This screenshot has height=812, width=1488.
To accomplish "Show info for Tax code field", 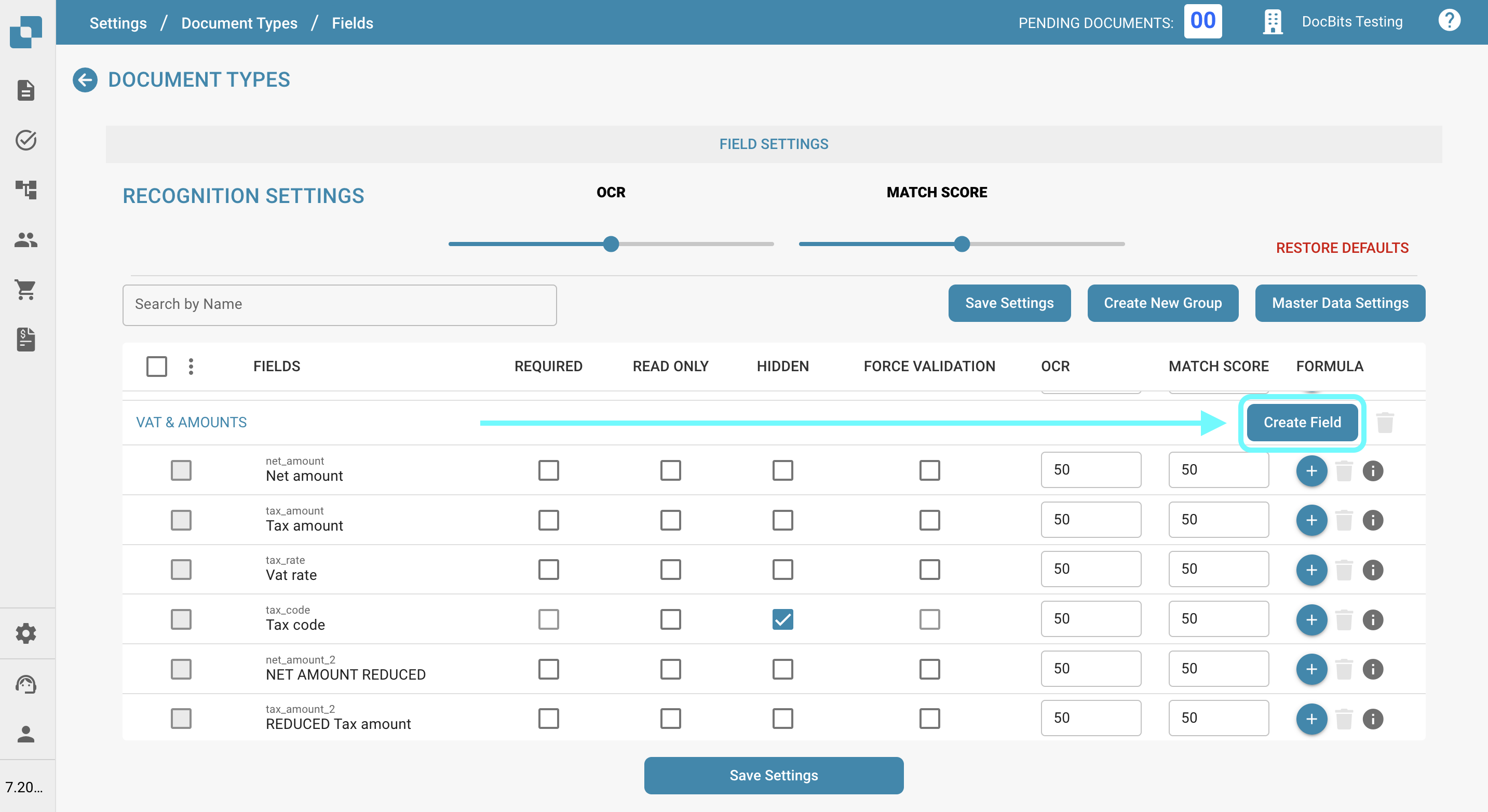I will coord(1372,620).
